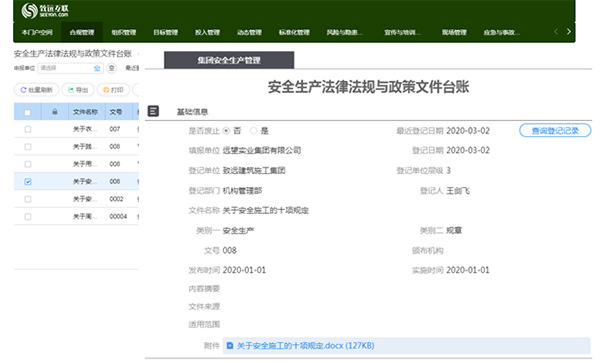Viewport: 600px width, 363px height.
Task: Click the 文号 column header
Action: tap(116, 112)
